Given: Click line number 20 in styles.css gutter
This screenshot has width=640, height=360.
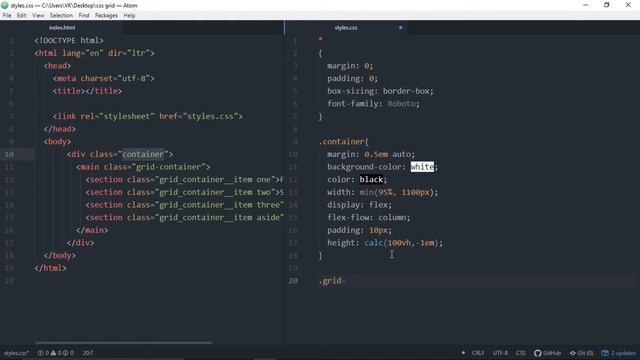Looking at the screenshot, I should point(293,281).
